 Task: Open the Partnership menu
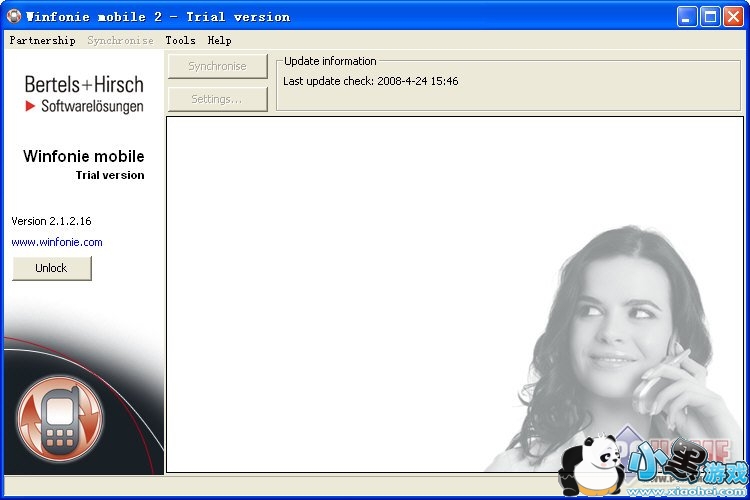[42, 40]
